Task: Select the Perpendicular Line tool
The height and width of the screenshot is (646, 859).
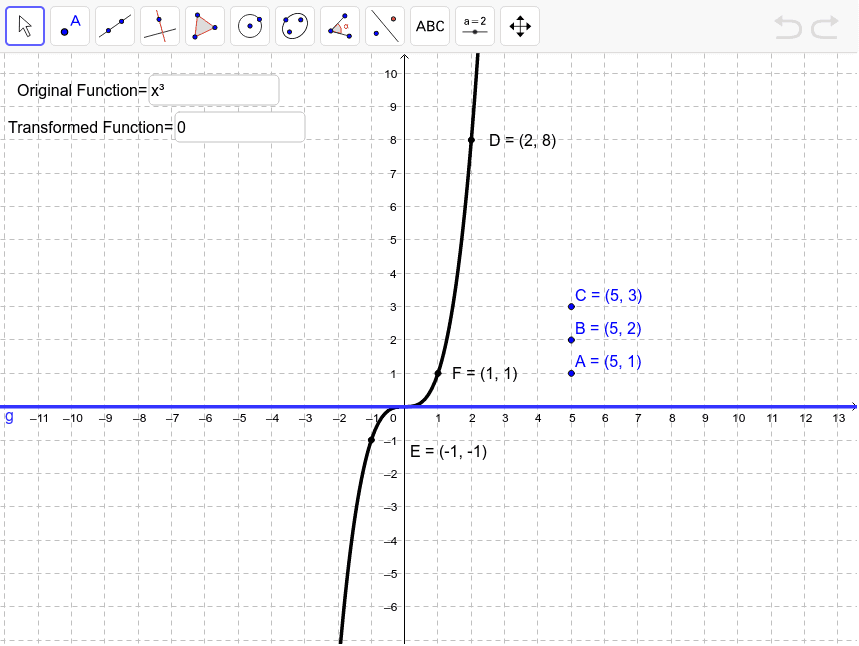Action: [160, 26]
